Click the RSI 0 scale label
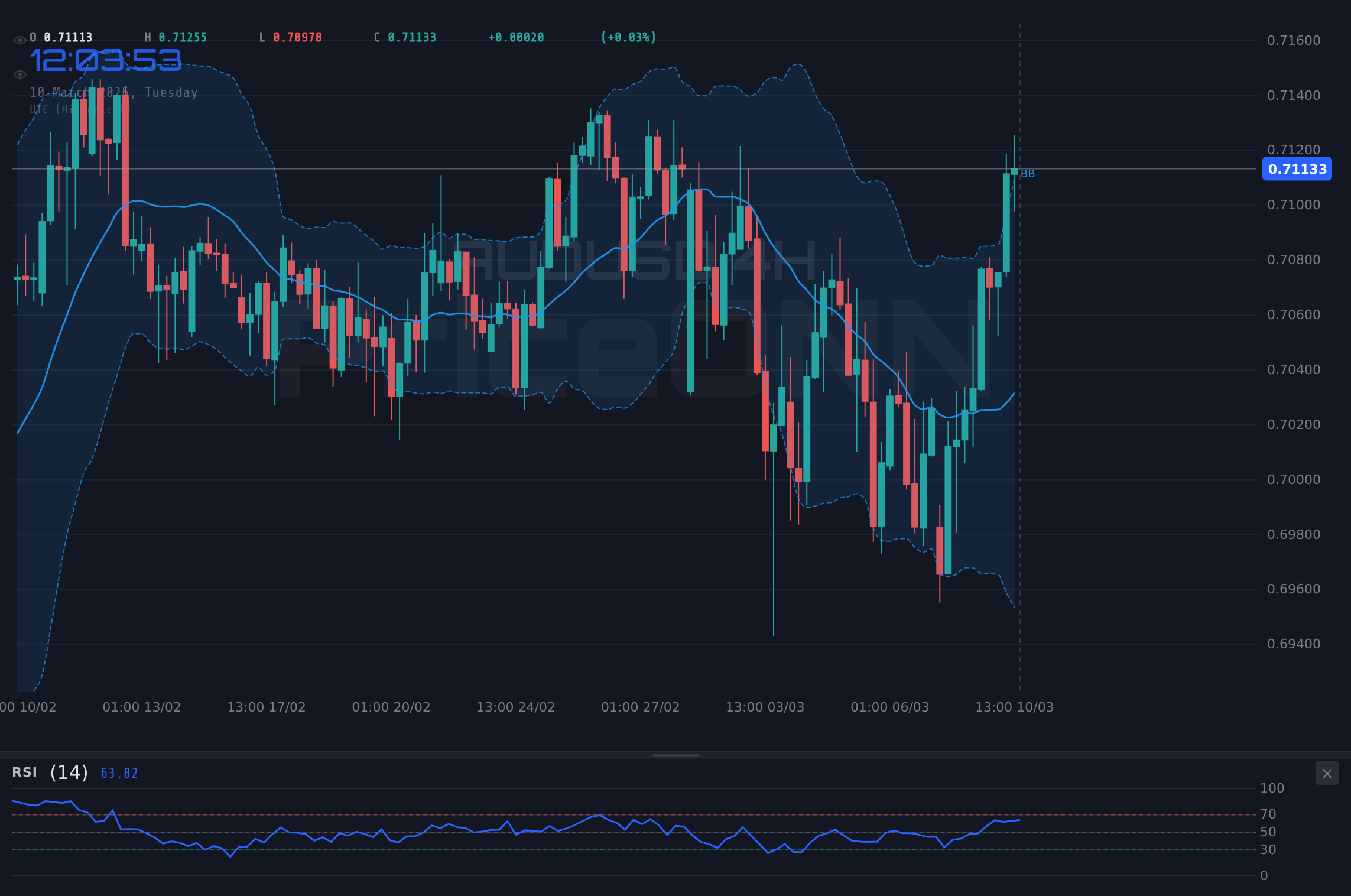Viewport: 1351px width, 896px height. (1264, 876)
